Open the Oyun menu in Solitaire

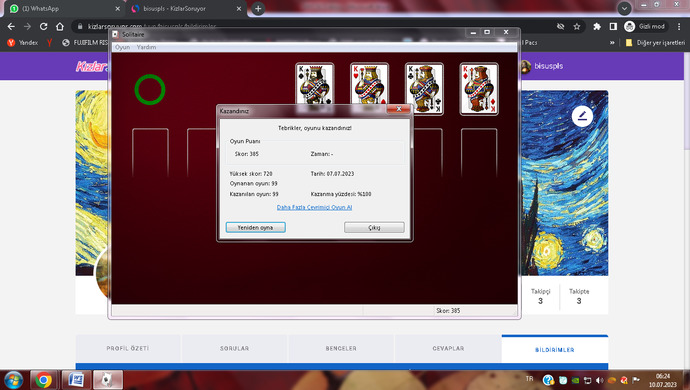pyautogui.click(x=122, y=47)
